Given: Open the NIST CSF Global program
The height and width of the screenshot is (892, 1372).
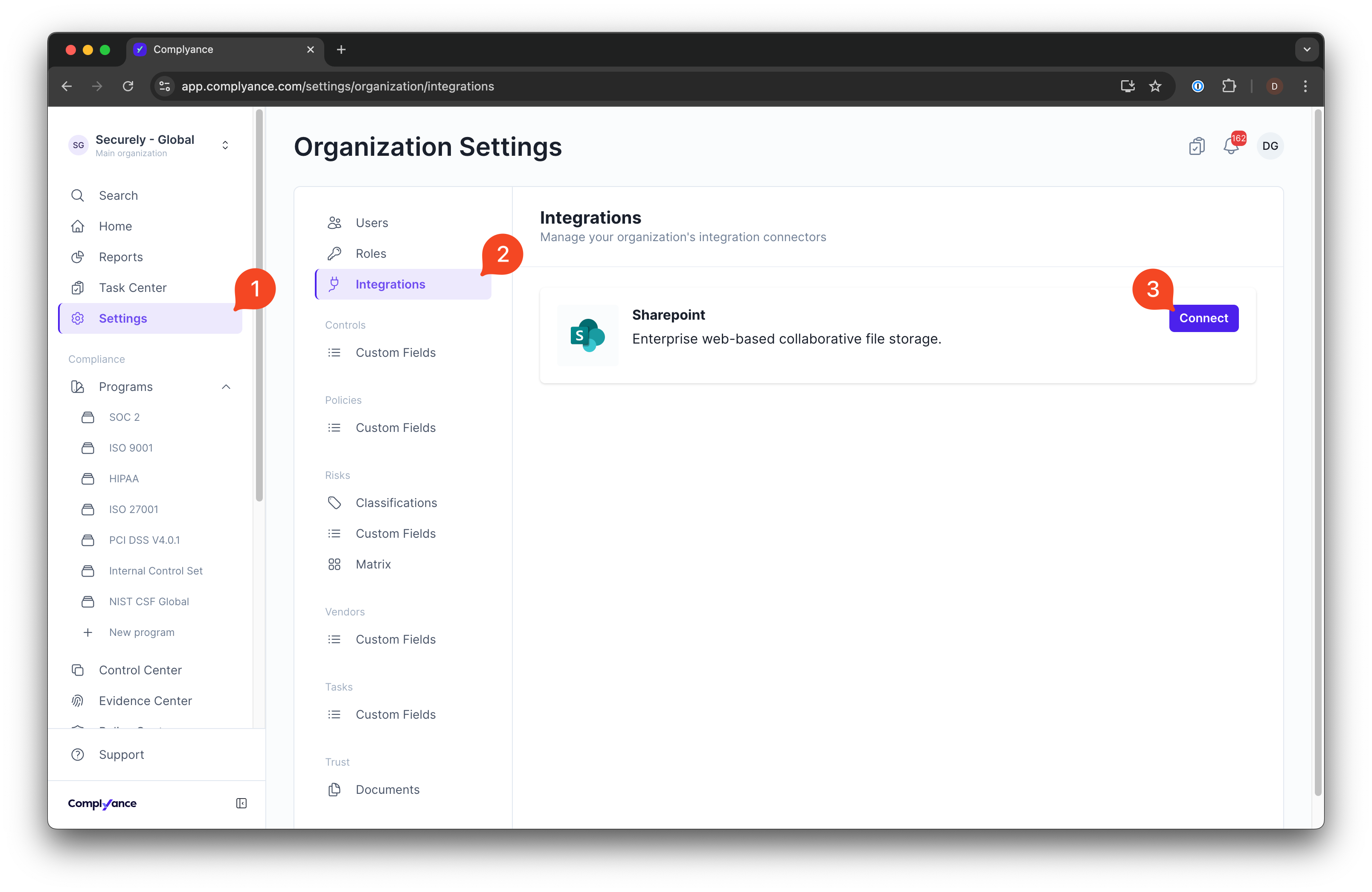Looking at the screenshot, I should pyautogui.click(x=150, y=601).
